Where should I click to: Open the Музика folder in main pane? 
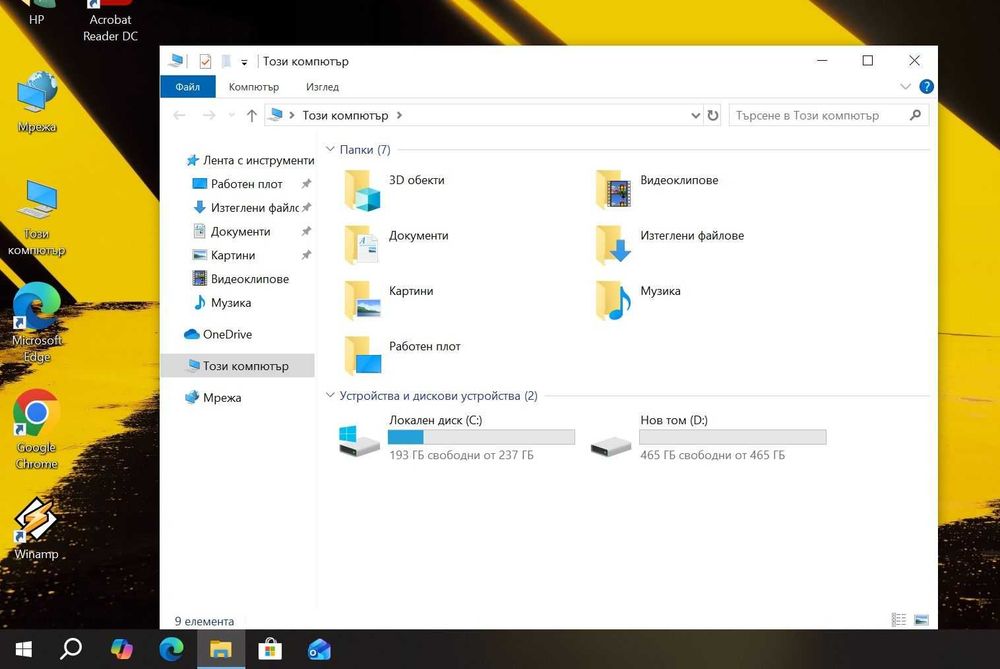(638, 300)
